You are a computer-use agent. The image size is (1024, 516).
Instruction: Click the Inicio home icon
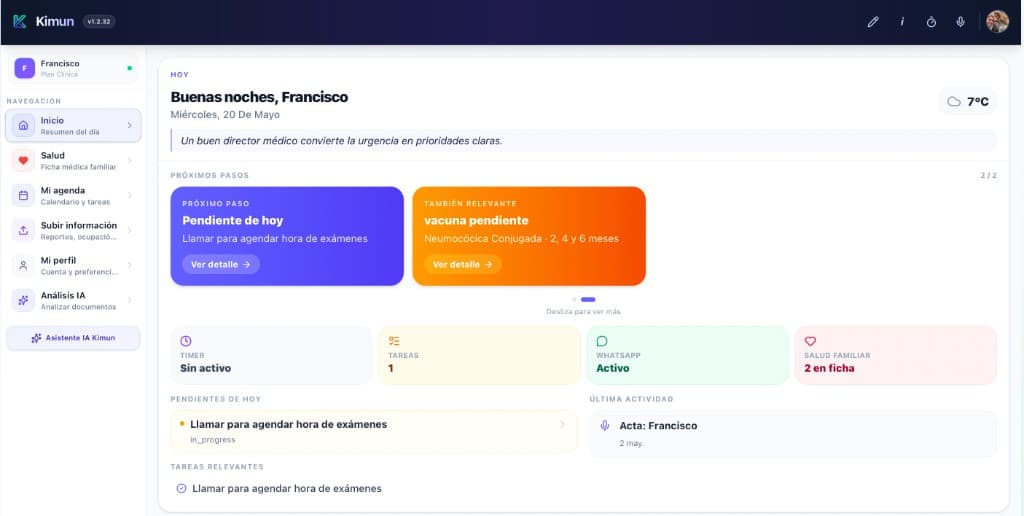tap(24, 125)
